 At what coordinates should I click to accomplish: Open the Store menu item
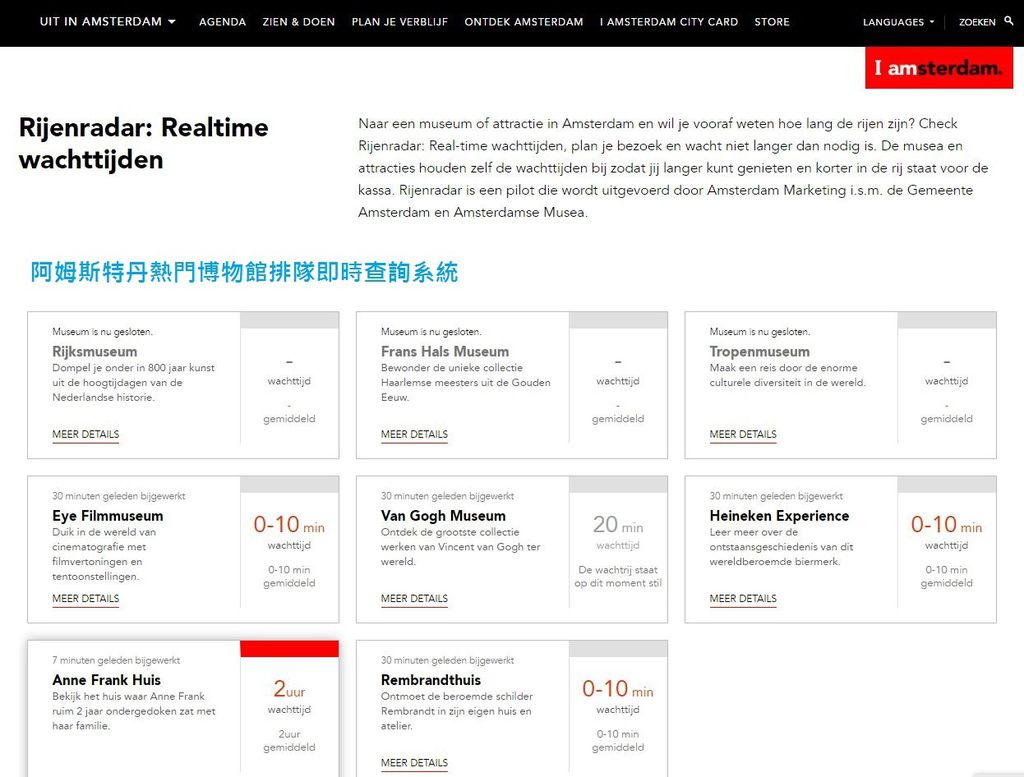(772, 22)
